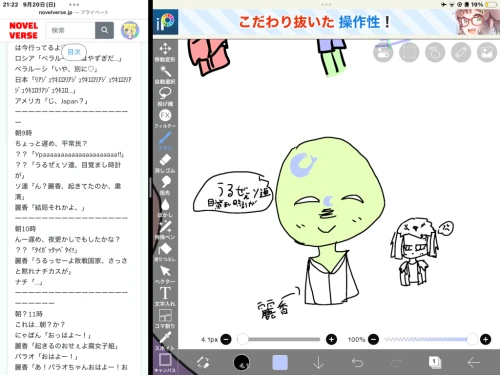Open the color picker from the light-blue swatch

280,362
